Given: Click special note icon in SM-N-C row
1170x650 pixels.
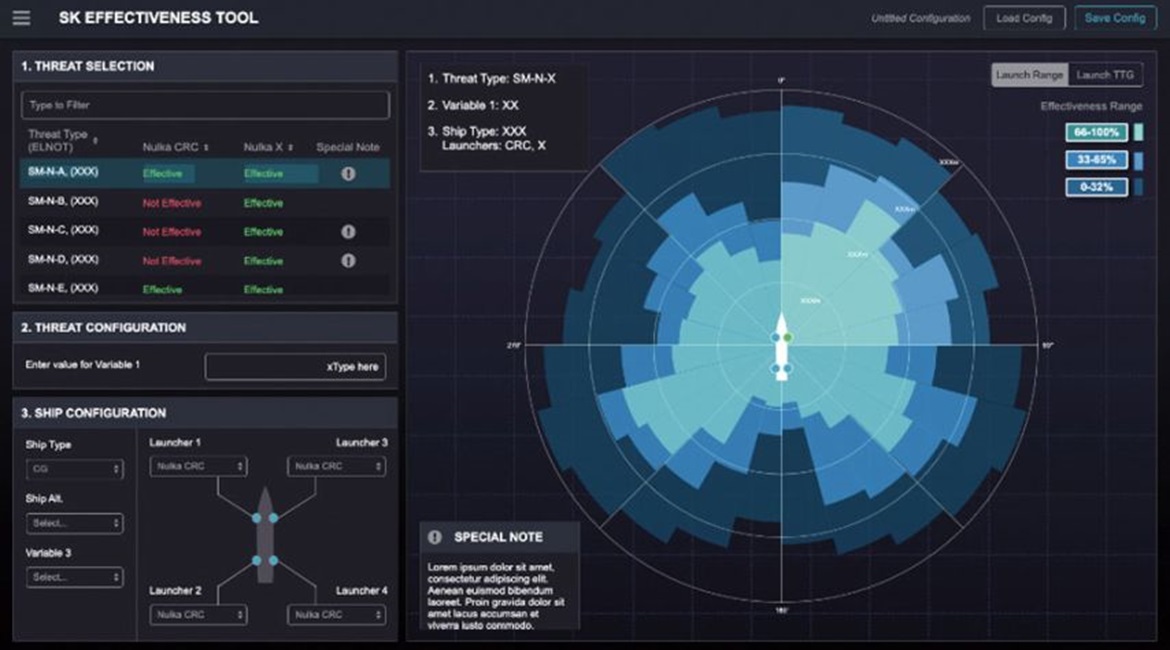Looking at the screenshot, I should point(348,231).
